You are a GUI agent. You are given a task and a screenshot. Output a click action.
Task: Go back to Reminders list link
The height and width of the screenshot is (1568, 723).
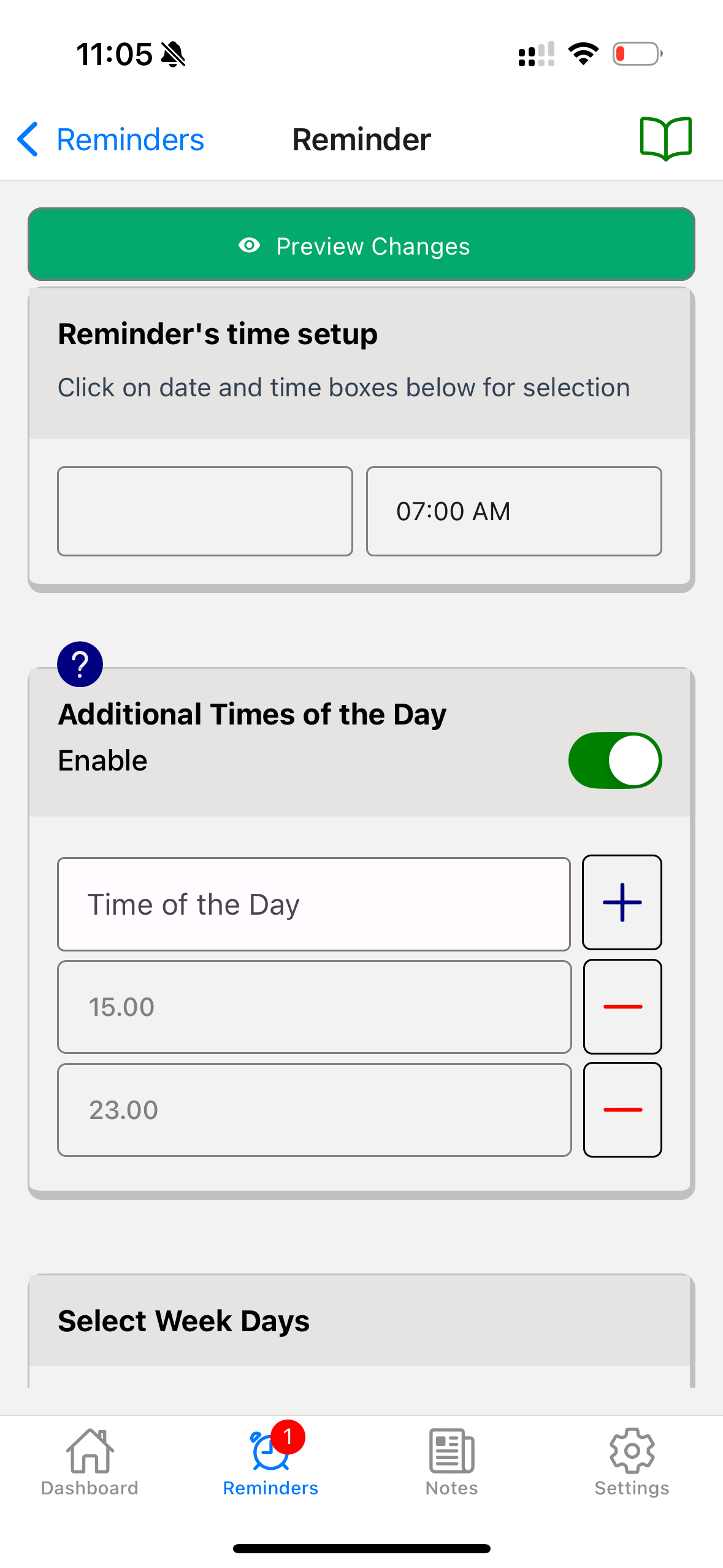coord(130,139)
